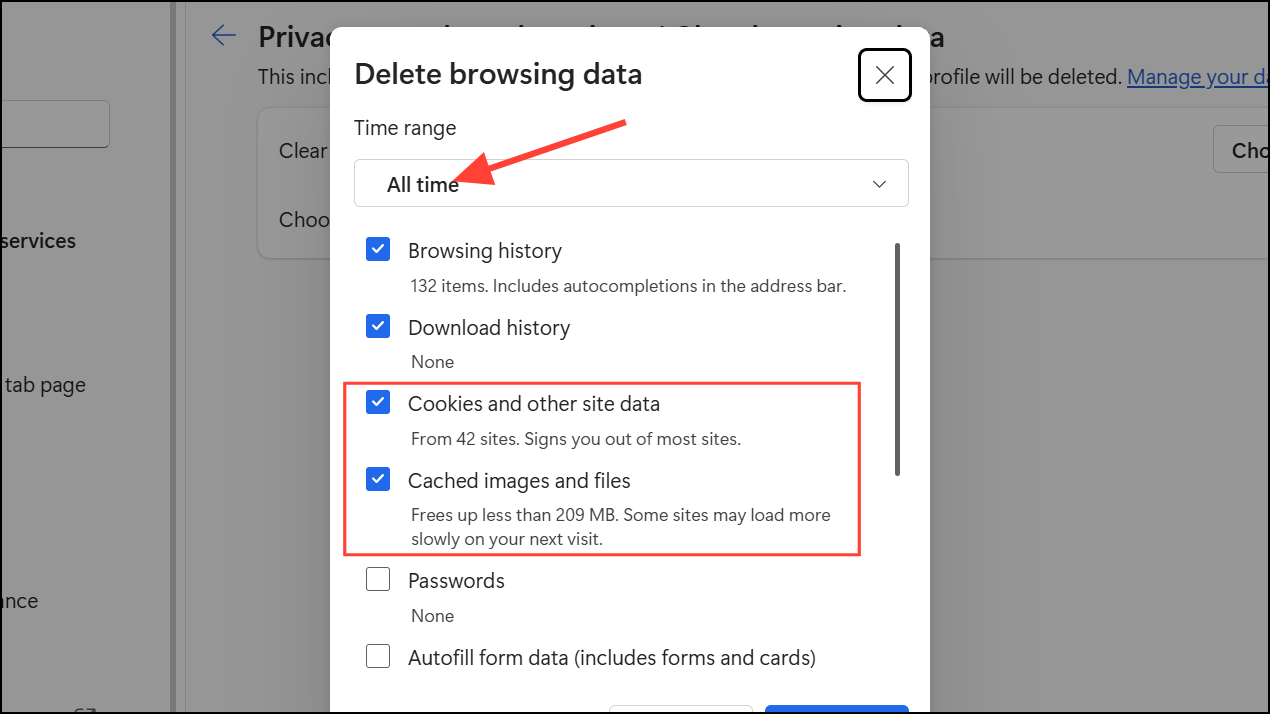Open the Manage your data link

1198,77
